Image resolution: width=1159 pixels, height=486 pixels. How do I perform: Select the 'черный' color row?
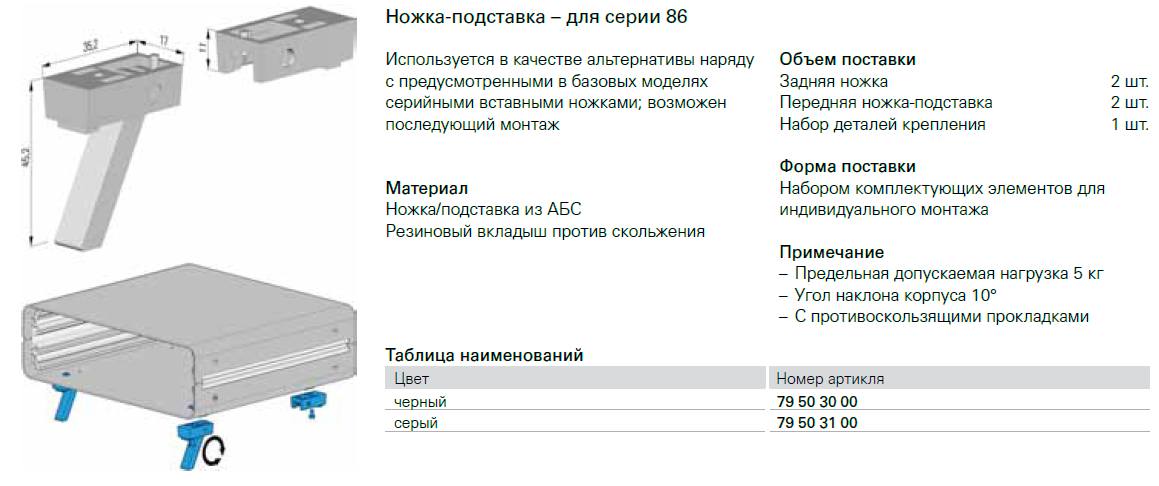tap(421, 402)
